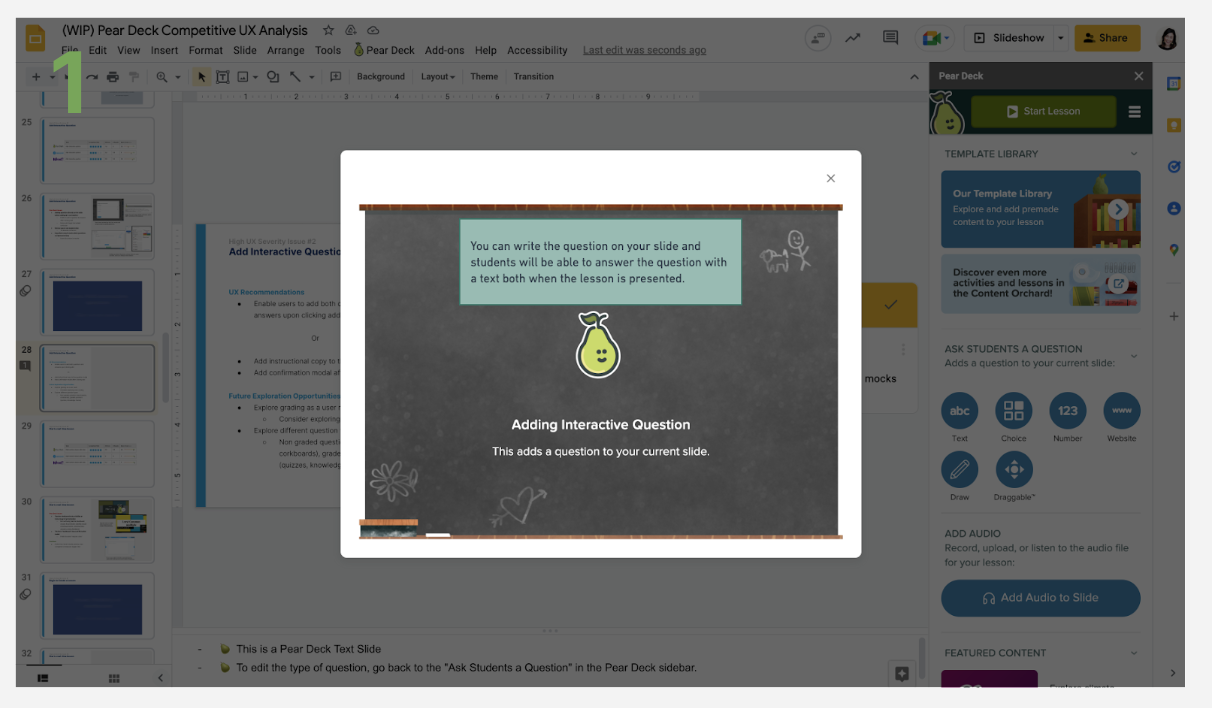
Task: Click the paint format icon
Action: coord(133,77)
